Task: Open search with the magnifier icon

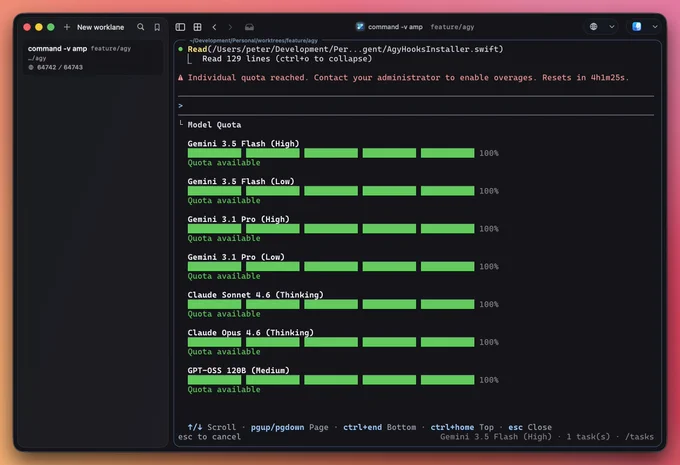Action: tap(141, 27)
